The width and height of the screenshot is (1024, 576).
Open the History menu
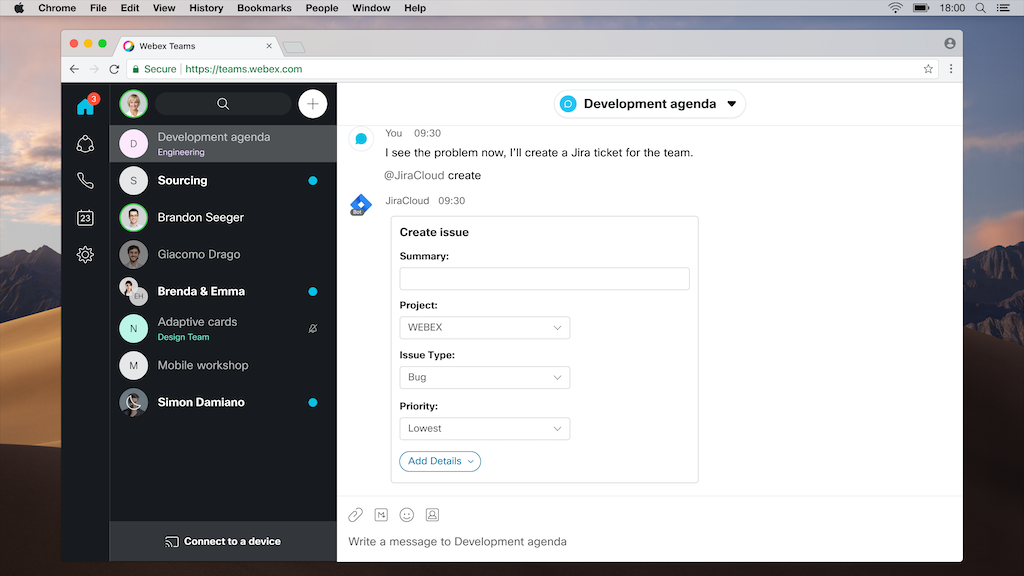pos(206,8)
